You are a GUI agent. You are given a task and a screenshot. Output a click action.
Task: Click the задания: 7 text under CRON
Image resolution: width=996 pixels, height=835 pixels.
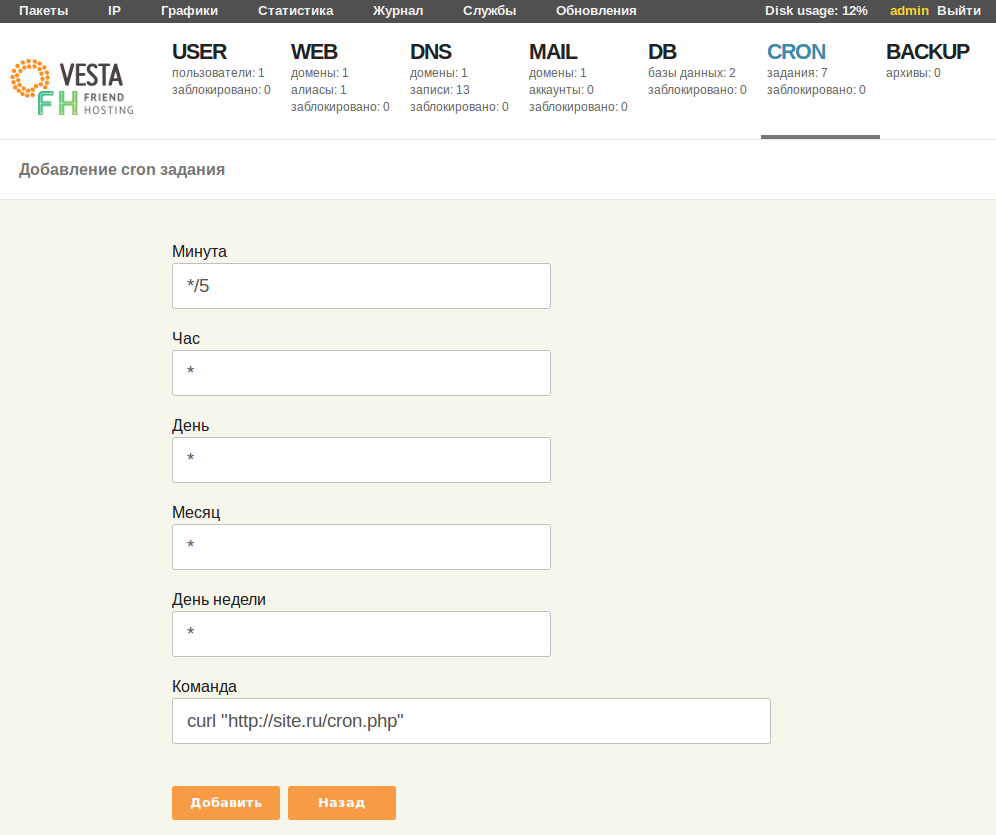797,73
